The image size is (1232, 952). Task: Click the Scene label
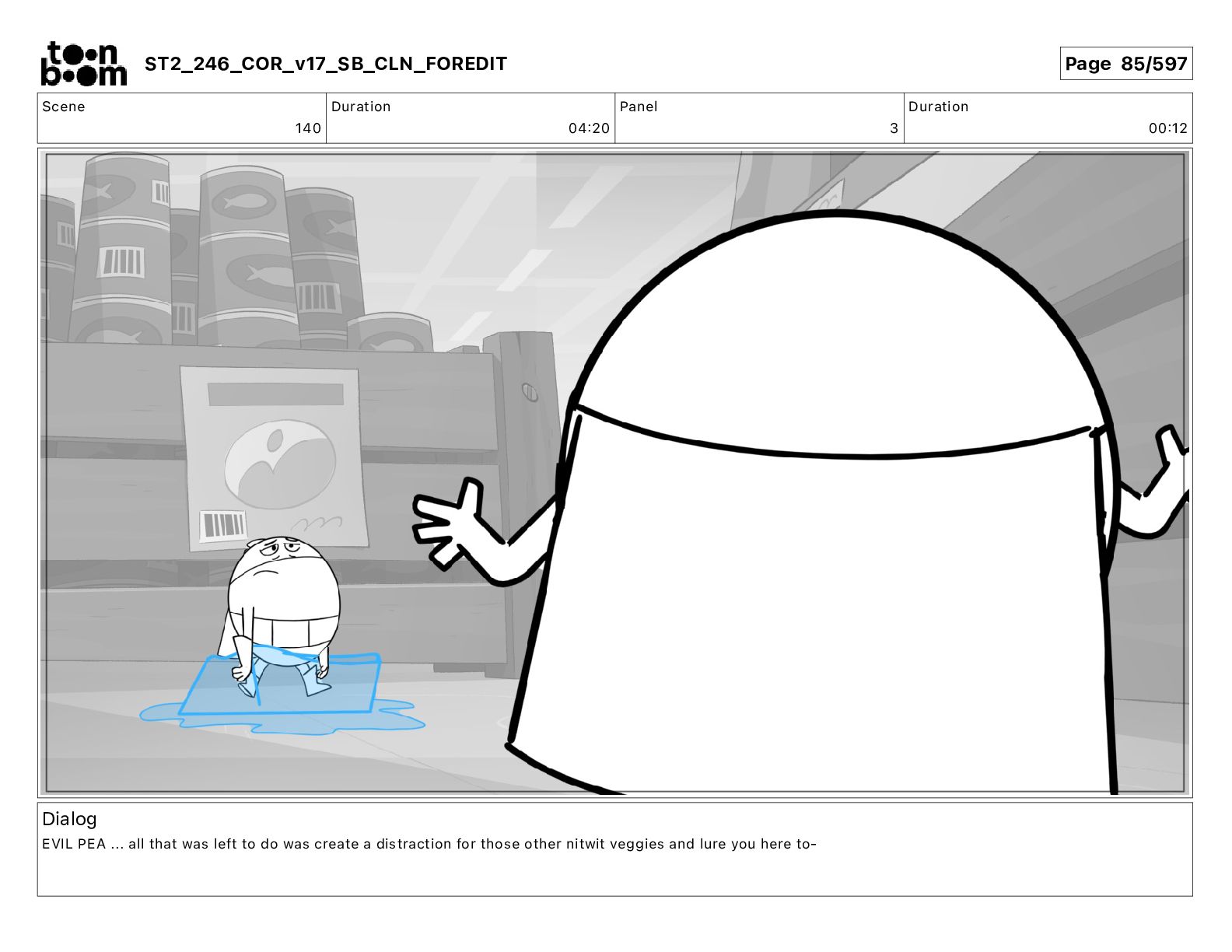point(64,107)
